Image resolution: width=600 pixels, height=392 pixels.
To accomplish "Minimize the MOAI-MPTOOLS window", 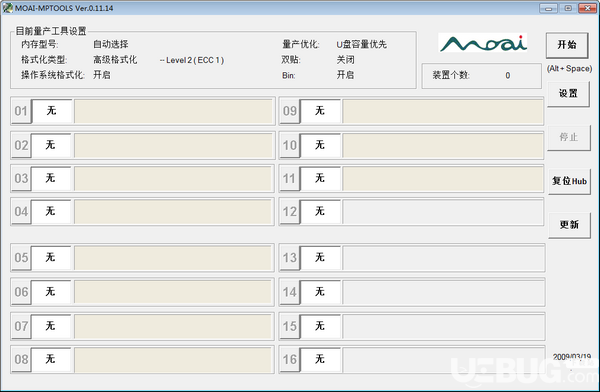I will 548,8.
